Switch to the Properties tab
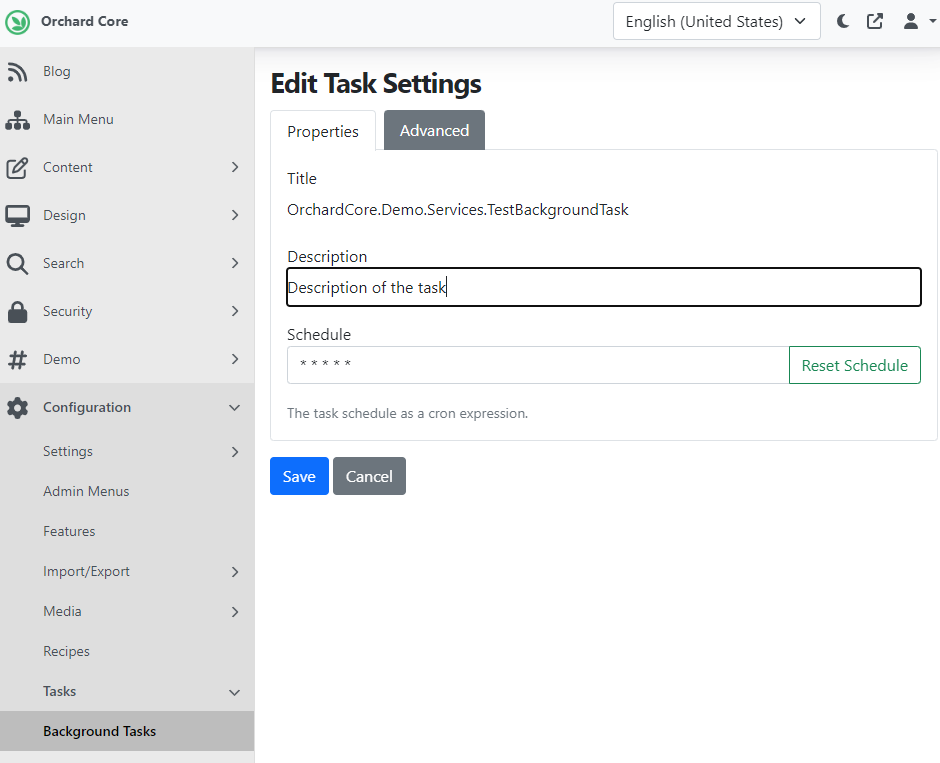This screenshot has width=940, height=763. pyautogui.click(x=323, y=131)
